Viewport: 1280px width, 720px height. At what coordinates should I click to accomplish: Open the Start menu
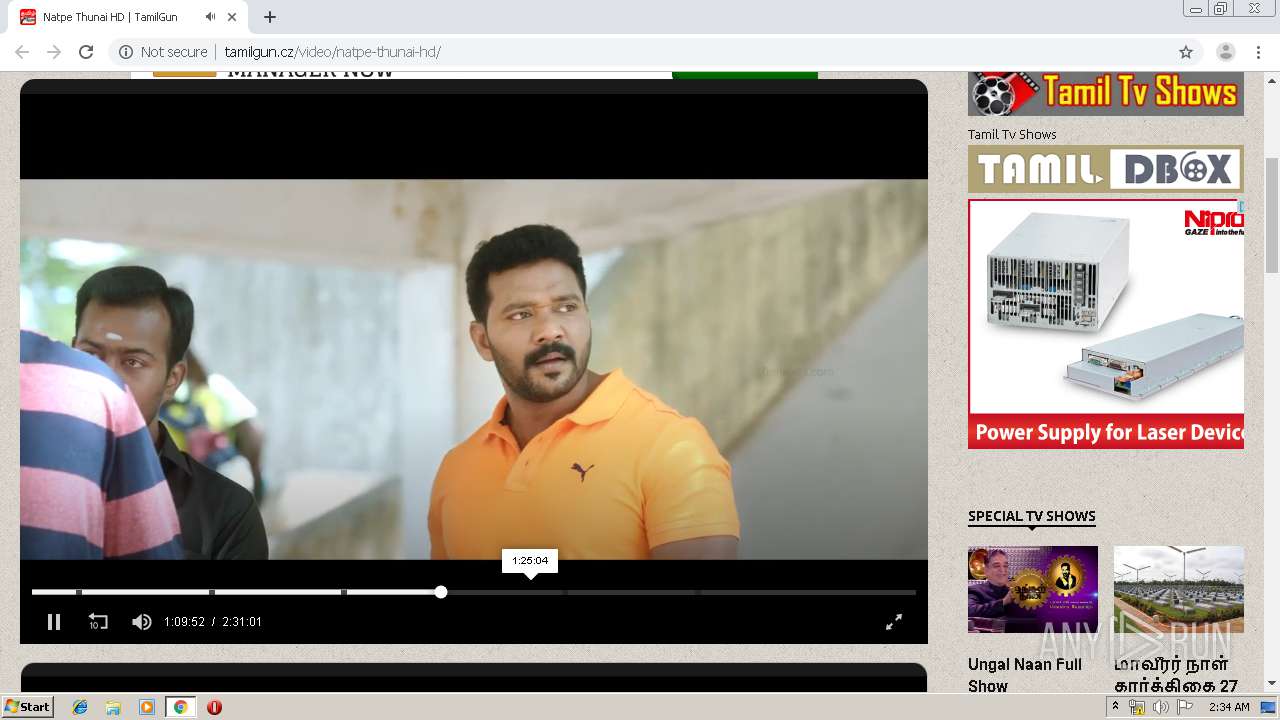click(27, 706)
